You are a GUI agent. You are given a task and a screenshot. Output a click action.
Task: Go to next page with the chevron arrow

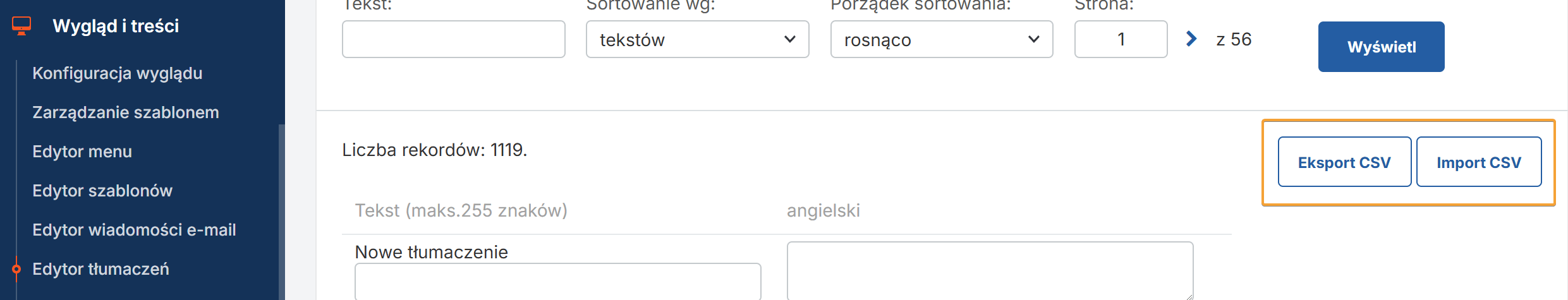click(1191, 39)
